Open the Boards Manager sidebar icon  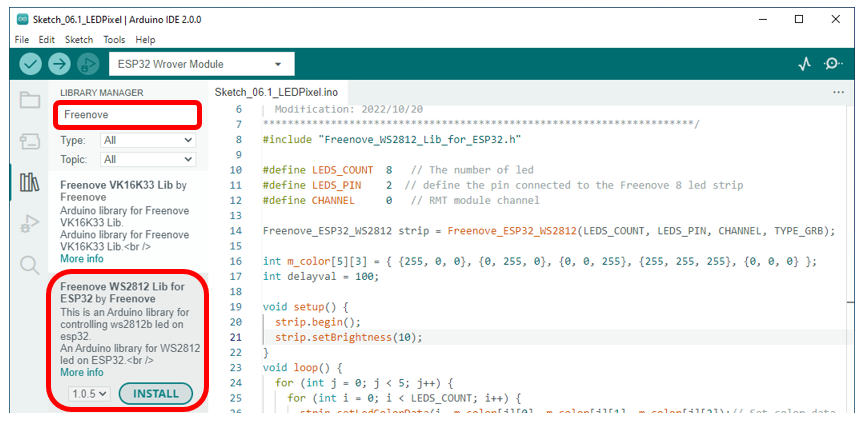30,141
